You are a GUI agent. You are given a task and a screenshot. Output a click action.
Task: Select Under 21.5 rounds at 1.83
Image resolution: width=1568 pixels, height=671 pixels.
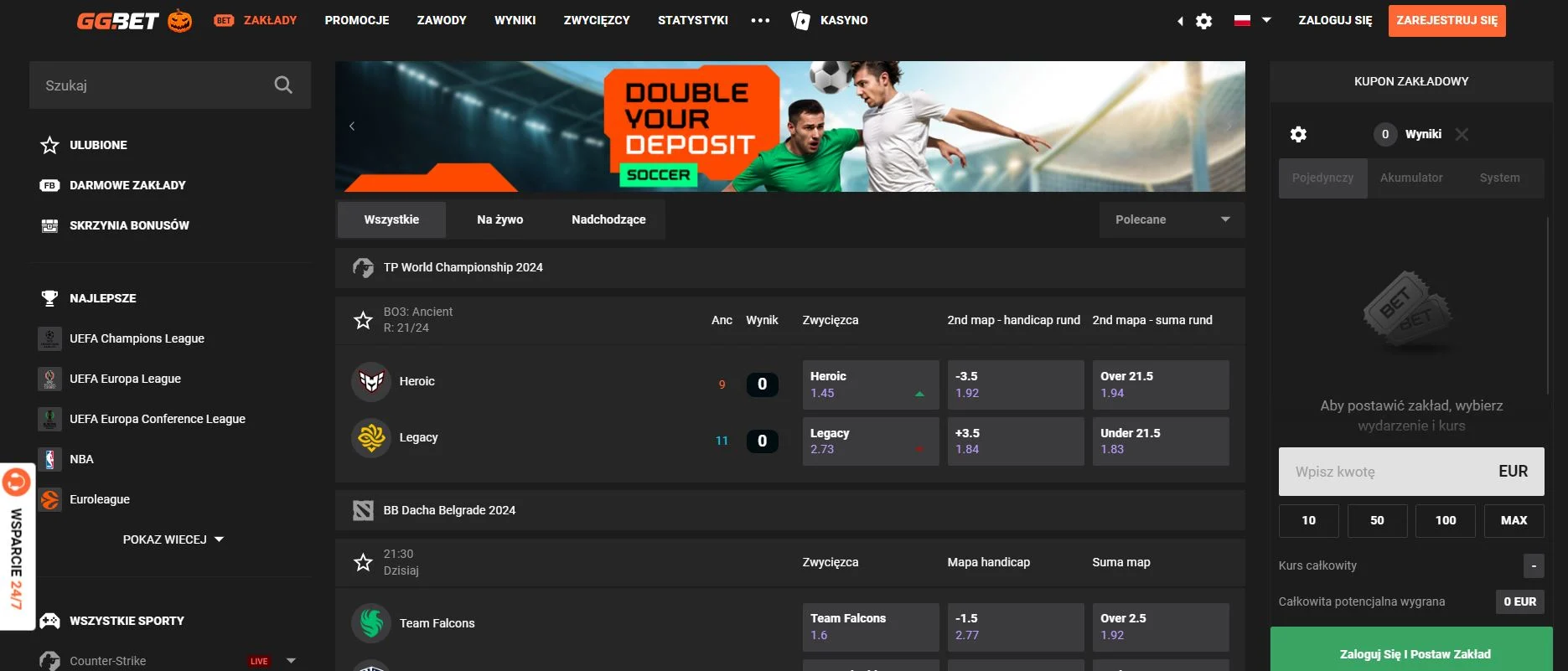point(1160,441)
